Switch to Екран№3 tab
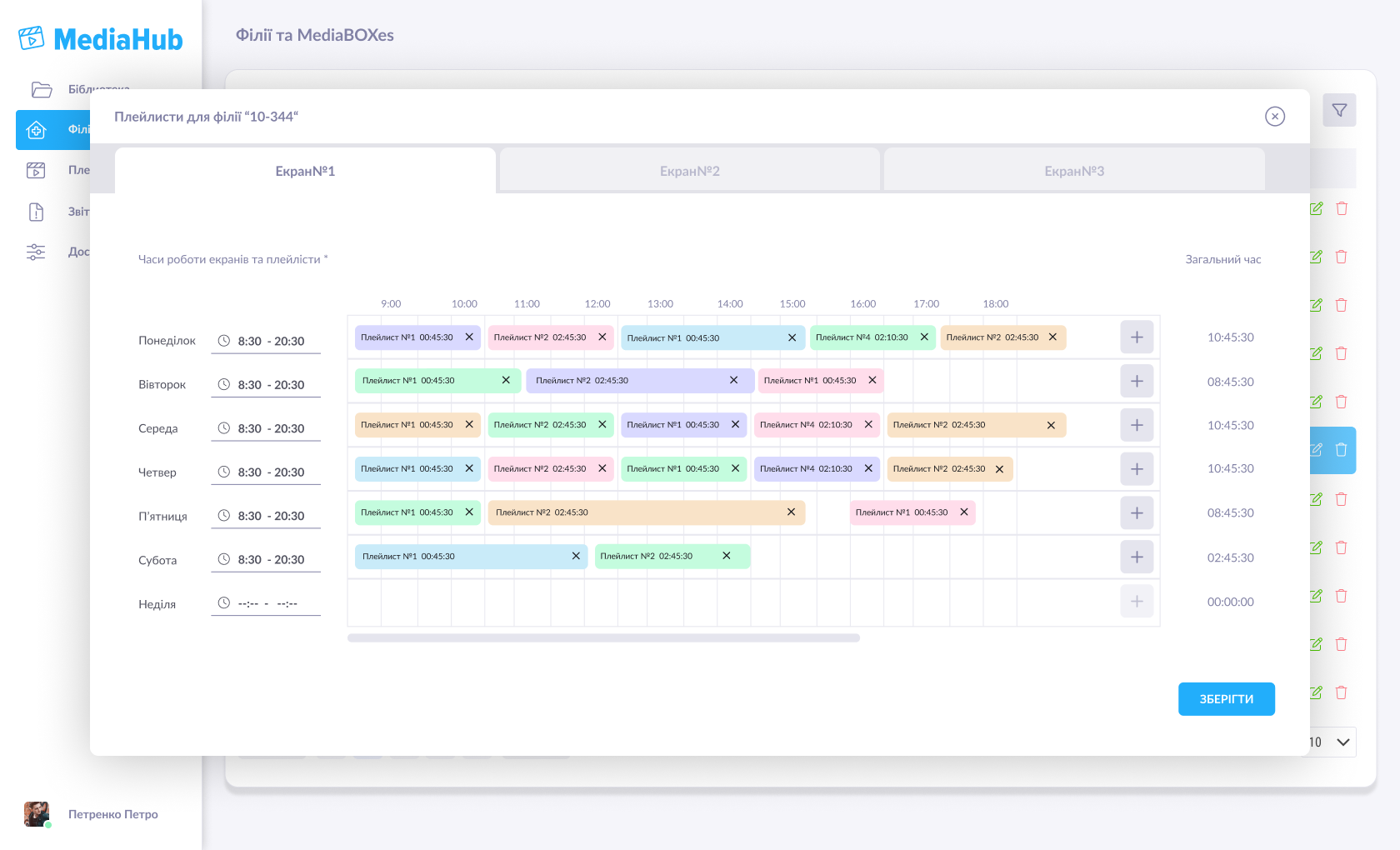This screenshot has width=1400, height=850. coord(1073,171)
